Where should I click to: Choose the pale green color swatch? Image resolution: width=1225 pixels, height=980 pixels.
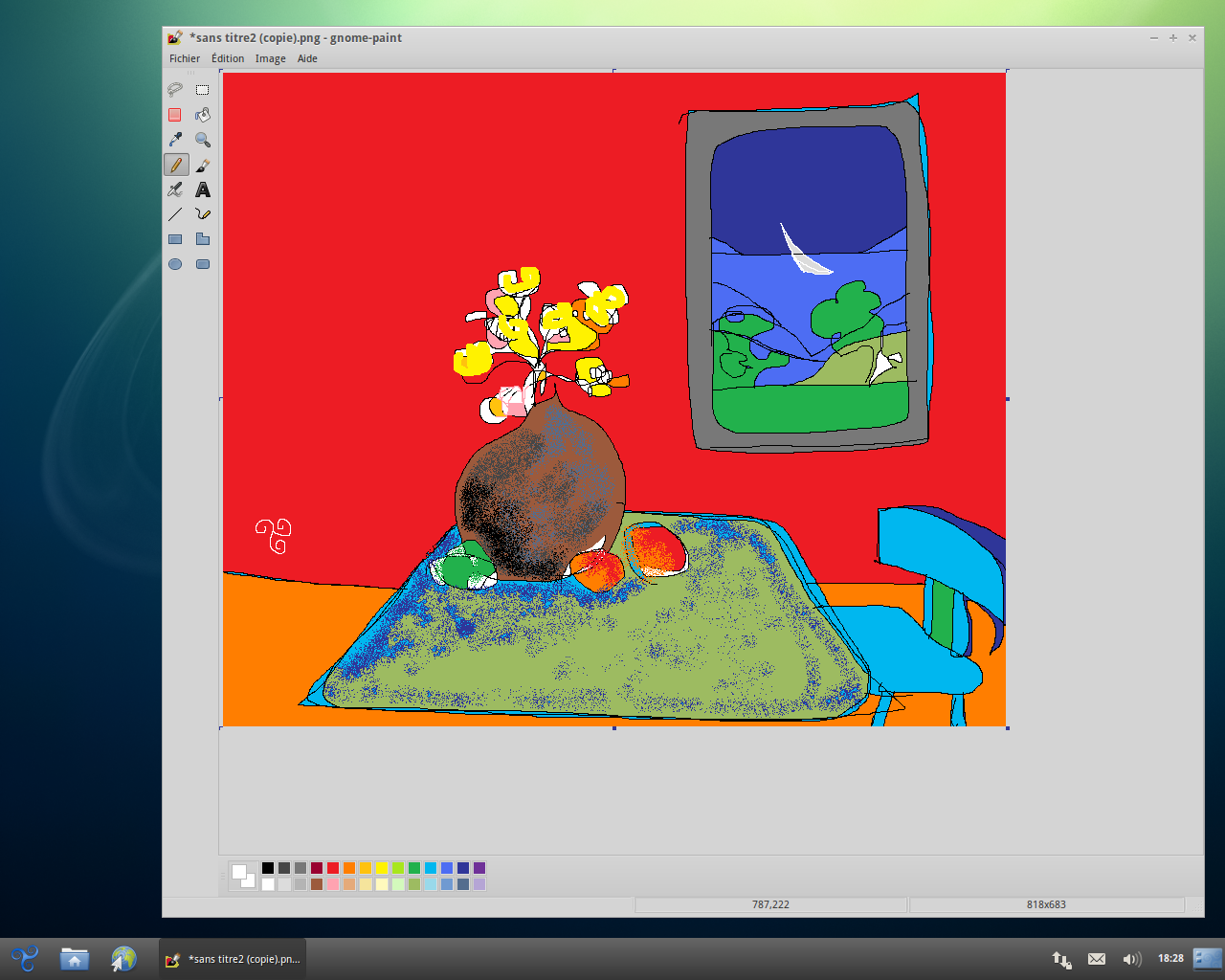pyautogui.click(x=398, y=884)
